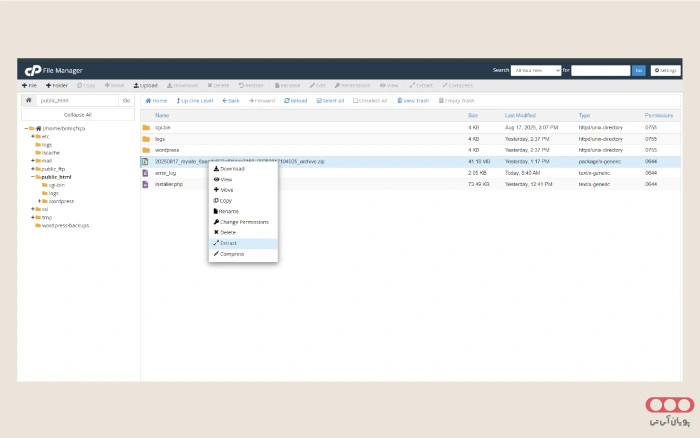Click the Restore toolbar button
The height and width of the screenshot is (438, 700).
pyautogui.click(x=251, y=85)
